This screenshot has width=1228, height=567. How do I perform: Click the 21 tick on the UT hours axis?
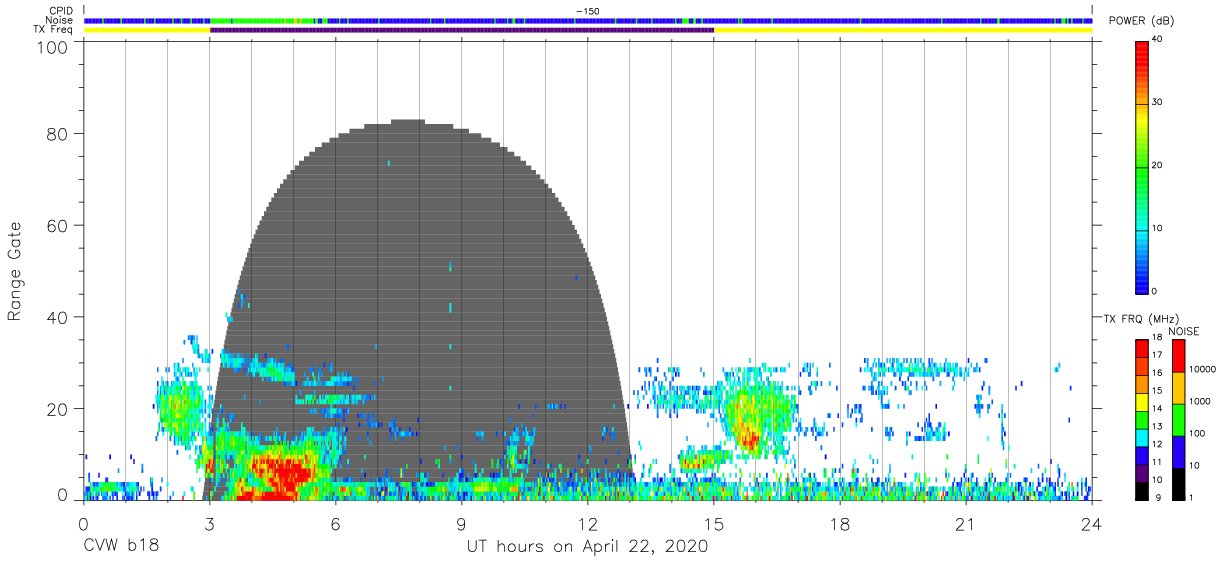point(966,524)
